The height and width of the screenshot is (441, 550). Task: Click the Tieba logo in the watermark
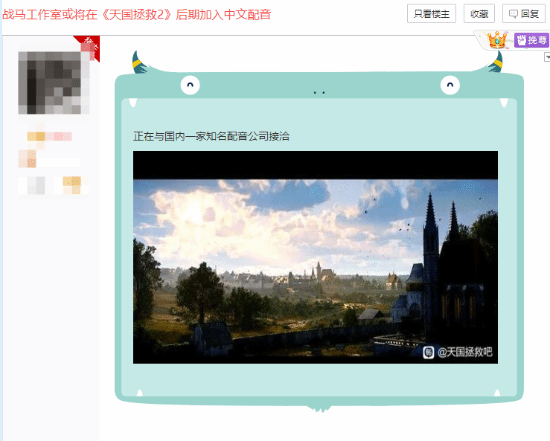[428, 352]
